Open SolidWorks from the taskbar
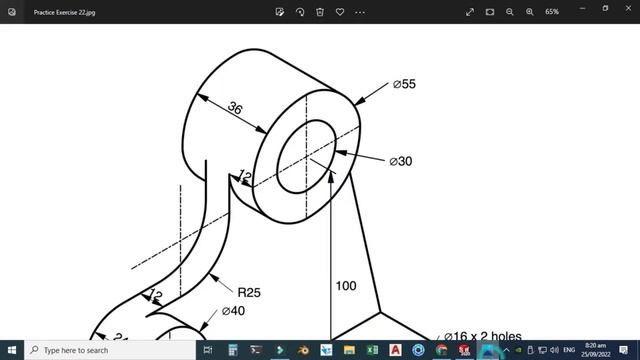Viewport: 640px width, 360px height. [x=464, y=350]
